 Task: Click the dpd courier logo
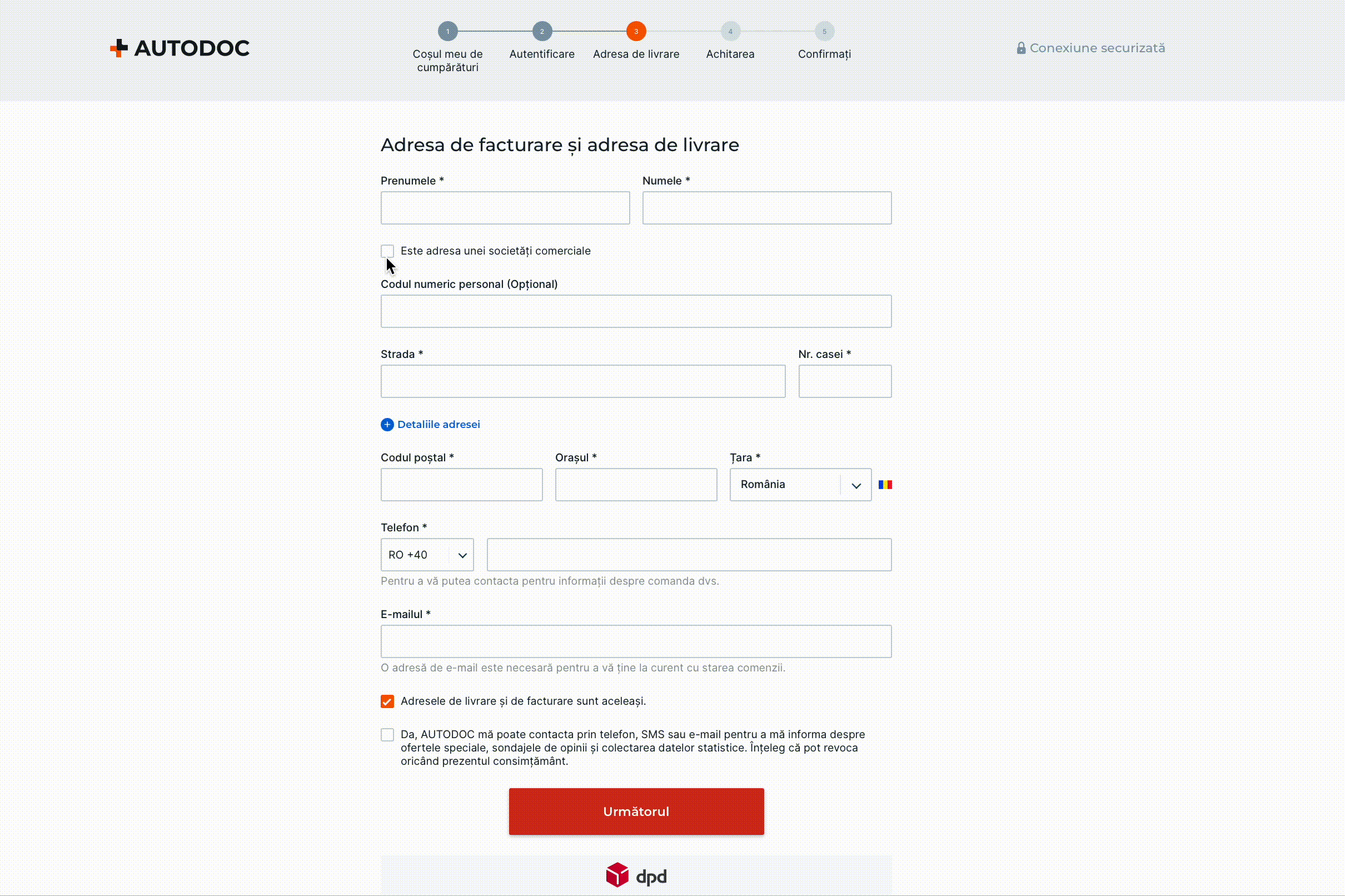point(636,875)
